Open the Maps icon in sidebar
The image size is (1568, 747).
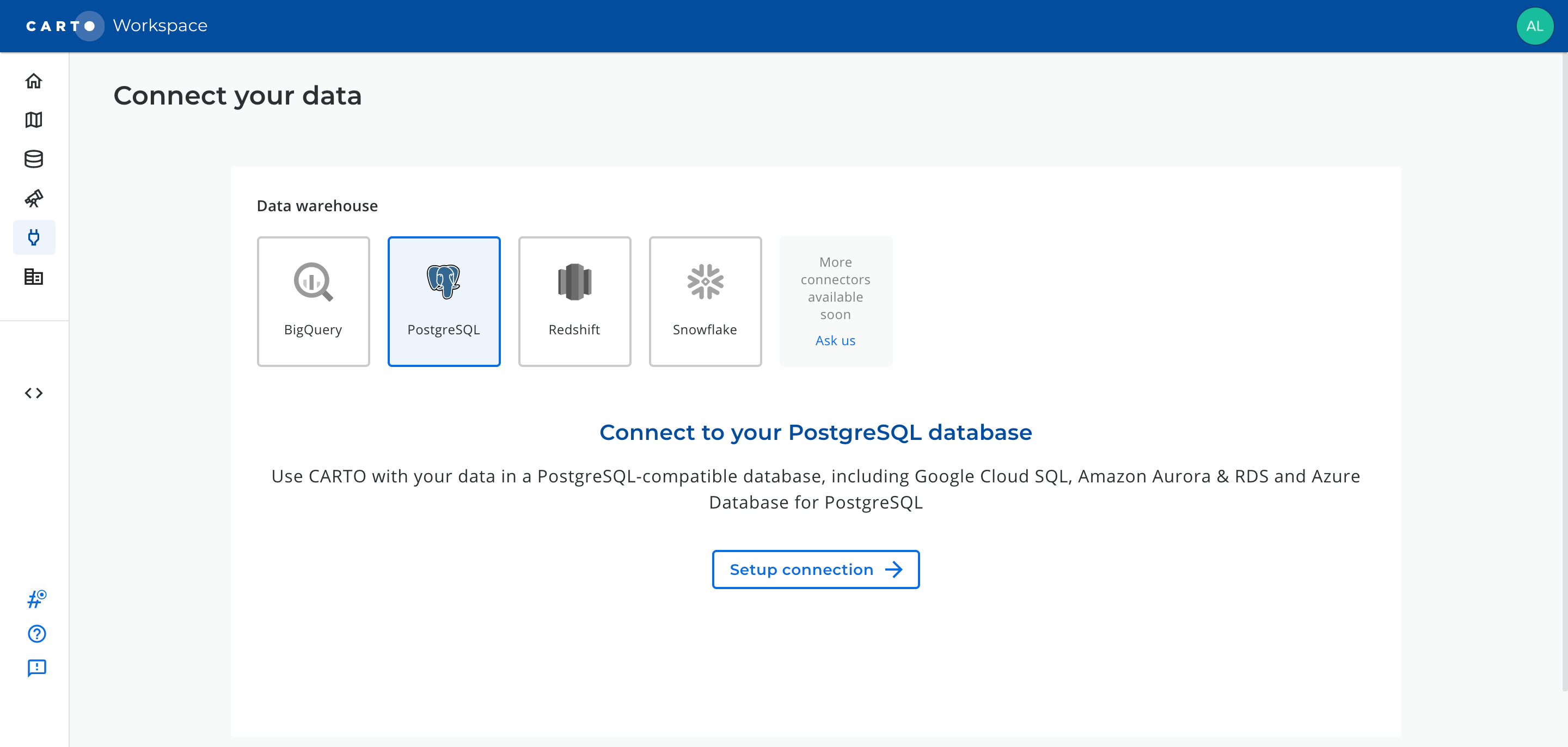pos(34,120)
